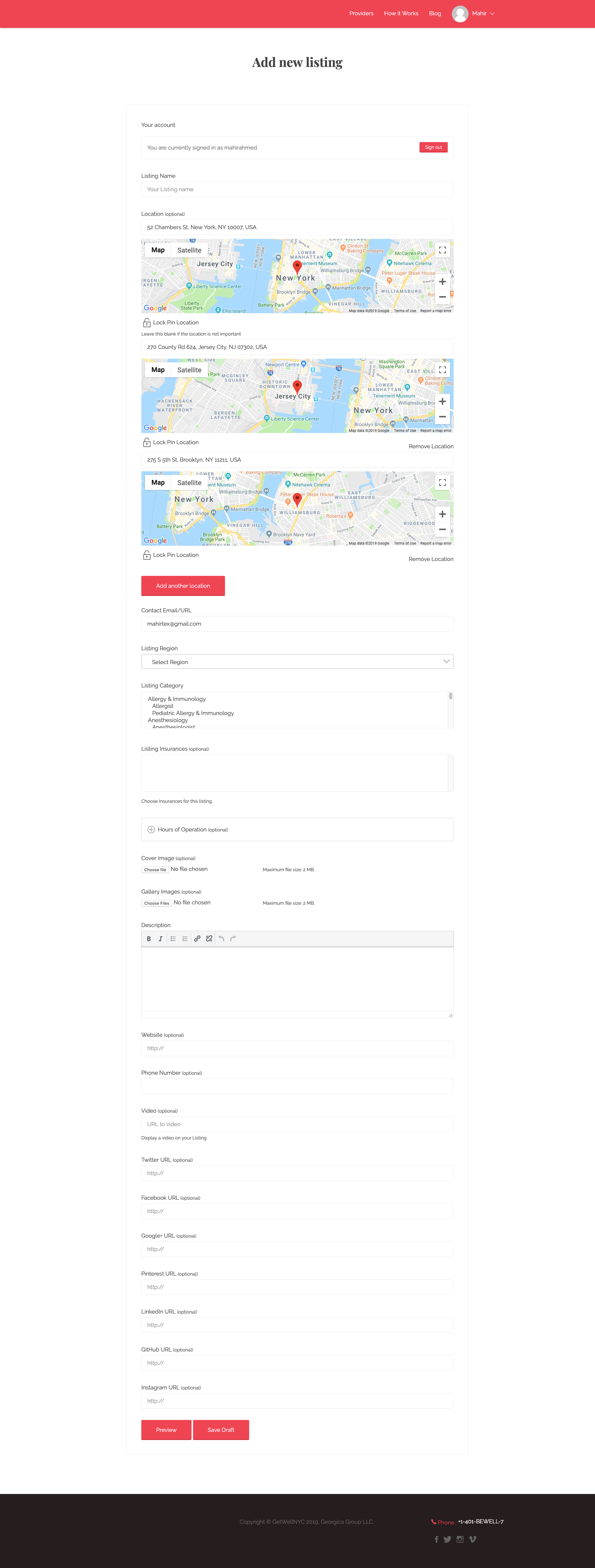Open How it Works in the navigation
The image size is (595, 1568).
[401, 13]
